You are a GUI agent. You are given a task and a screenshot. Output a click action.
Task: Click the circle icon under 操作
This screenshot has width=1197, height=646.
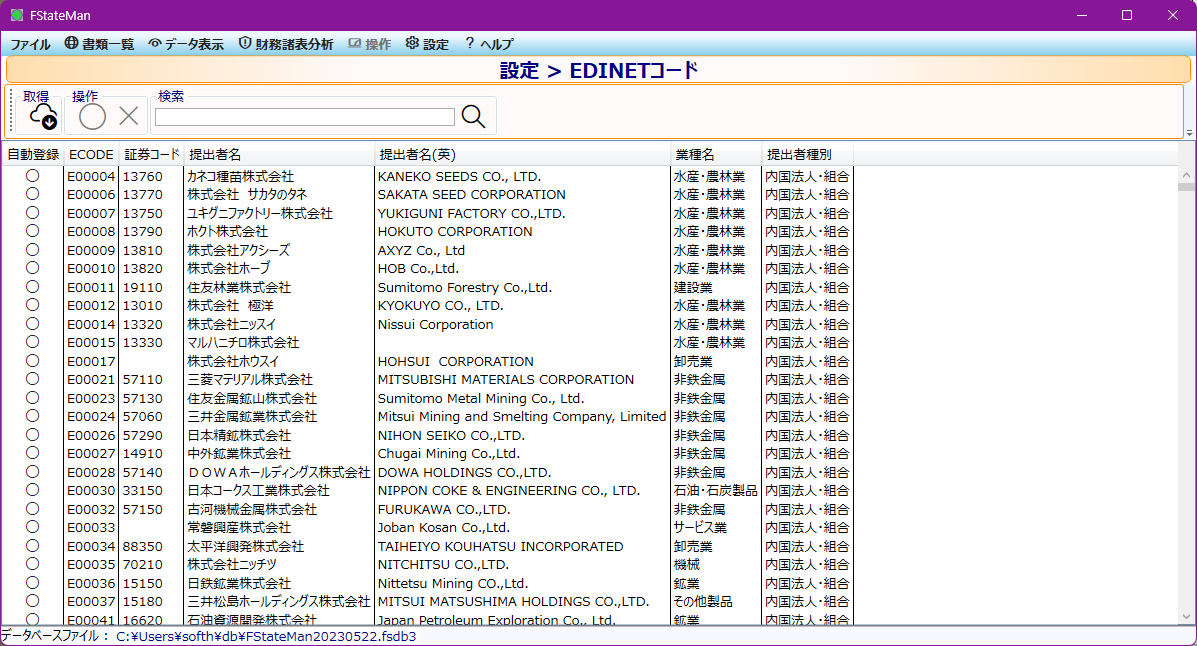(x=92, y=117)
